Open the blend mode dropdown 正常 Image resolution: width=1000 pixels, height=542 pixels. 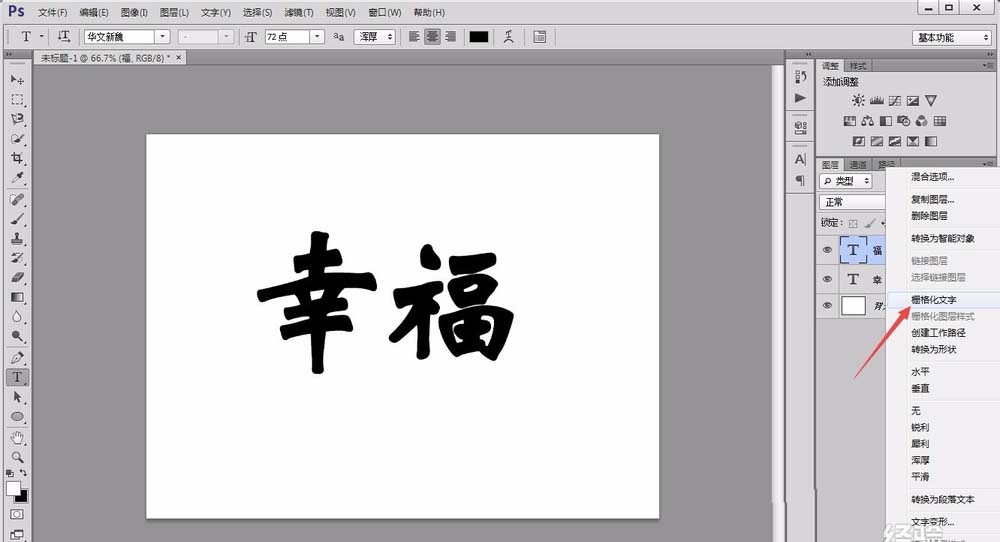(852, 202)
